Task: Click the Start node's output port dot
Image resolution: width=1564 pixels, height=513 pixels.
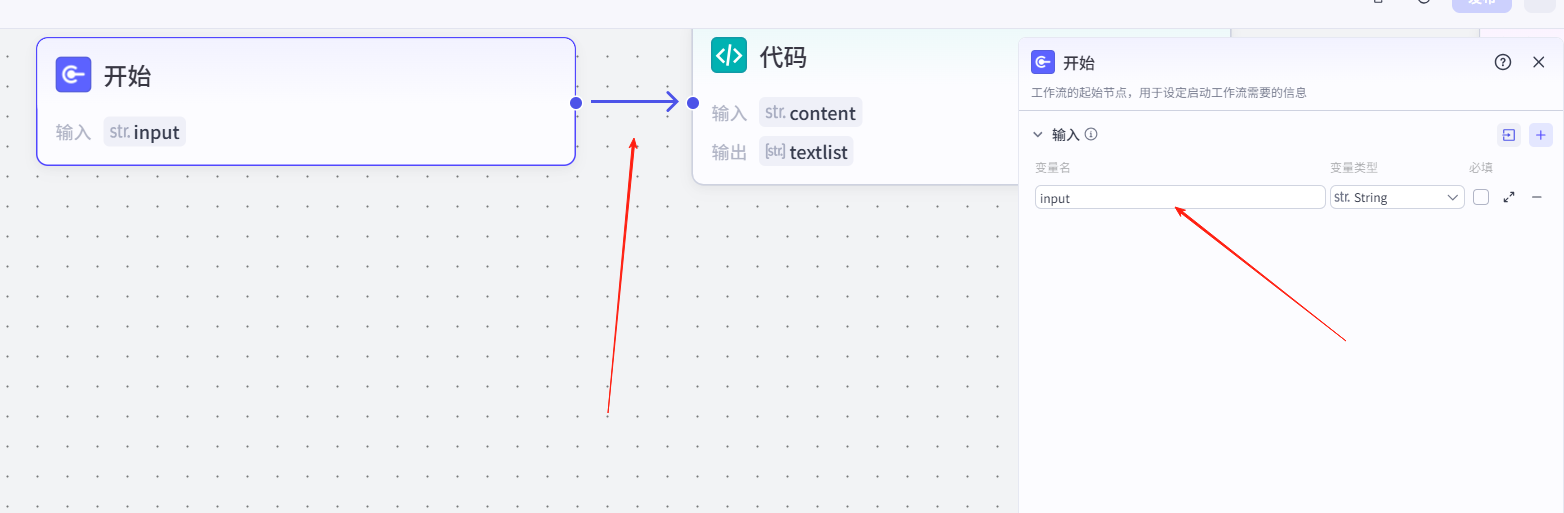Action: coord(576,102)
